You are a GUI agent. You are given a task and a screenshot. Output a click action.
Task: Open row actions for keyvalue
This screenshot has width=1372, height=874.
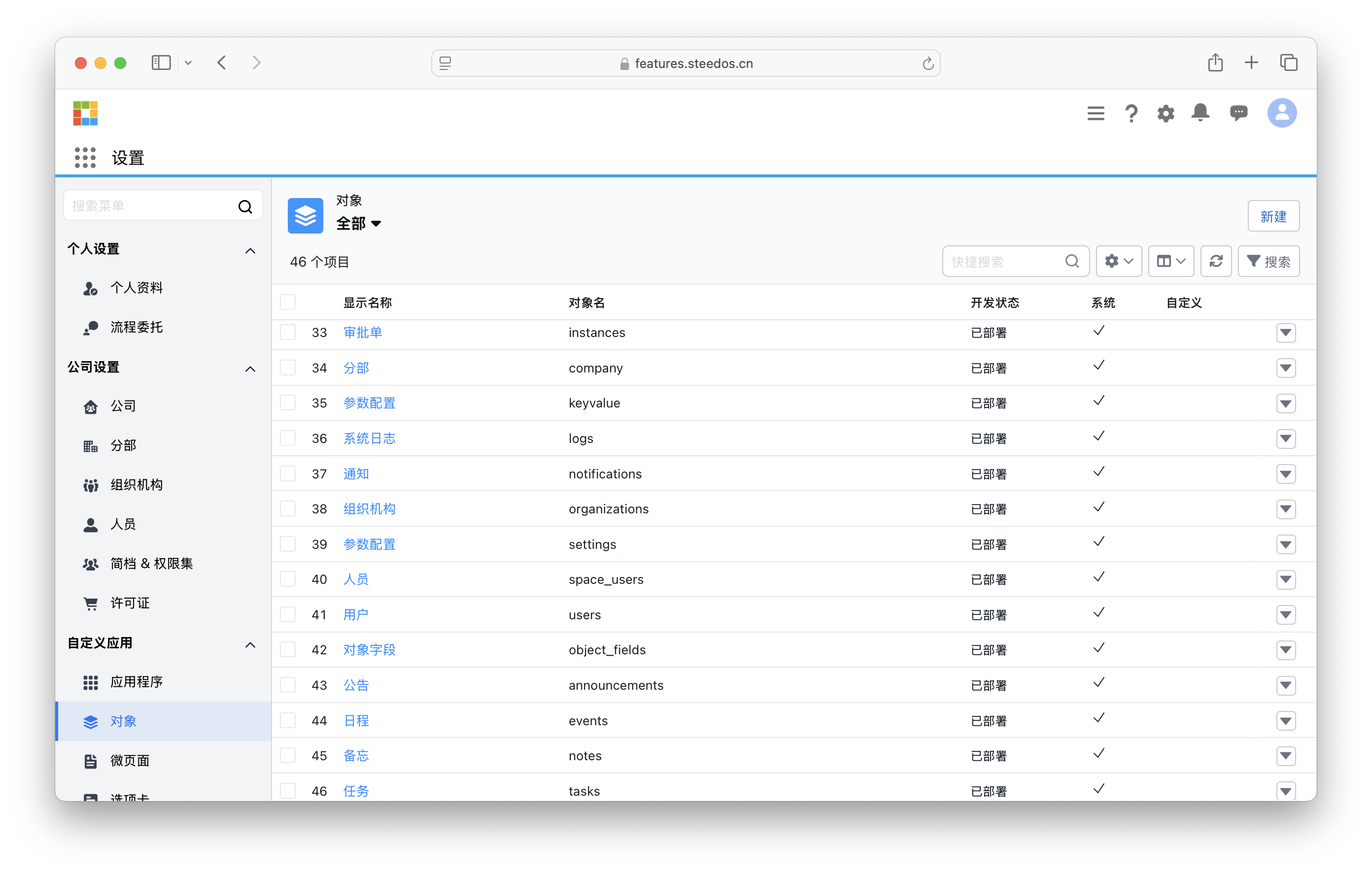click(x=1285, y=403)
